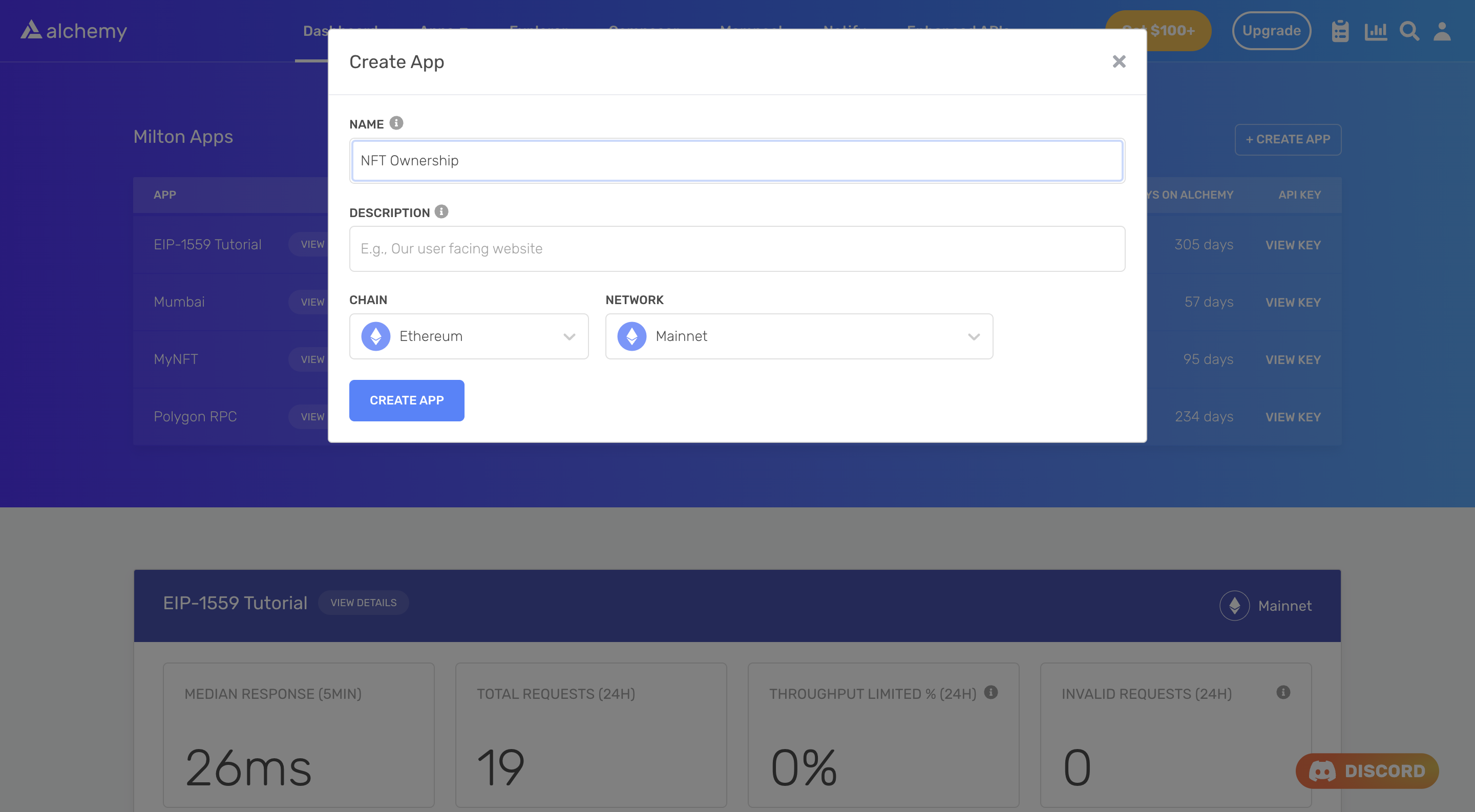
Task: Click View Details for EIP-1559 Tutorial
Action: (x=363, y=603)
